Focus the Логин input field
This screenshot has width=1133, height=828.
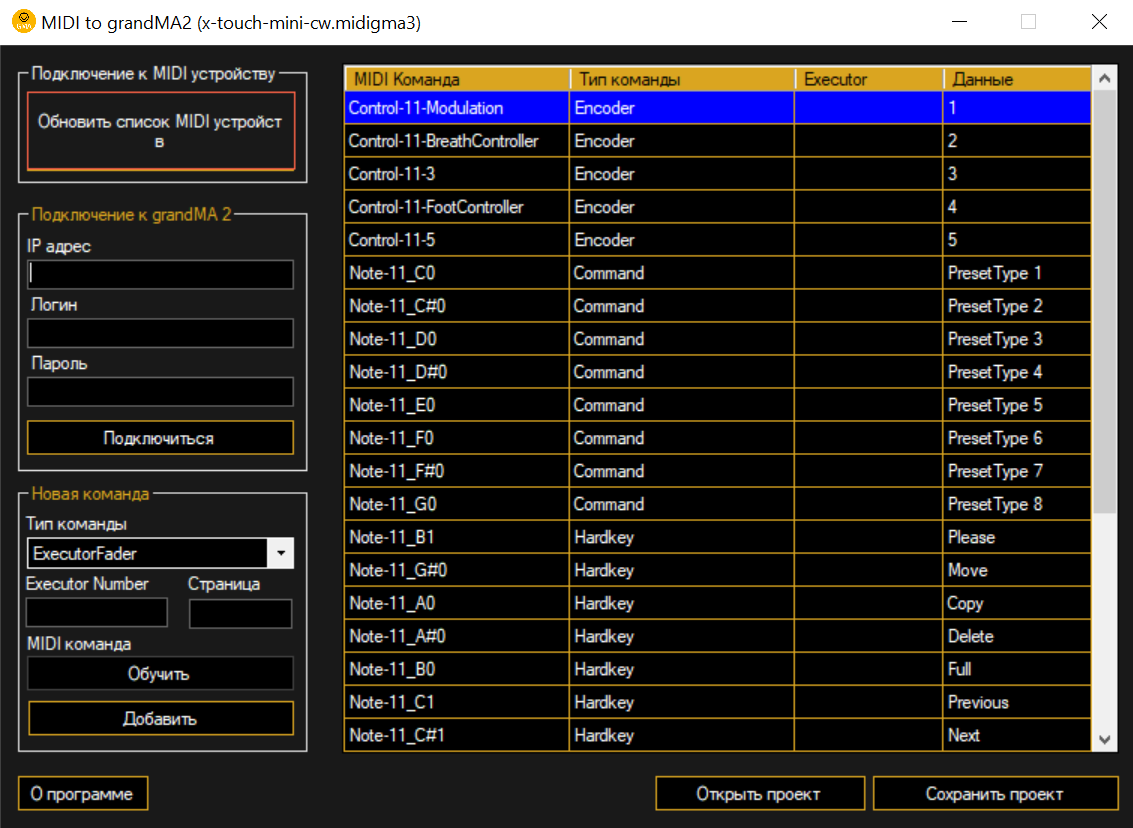coord(160,333)
